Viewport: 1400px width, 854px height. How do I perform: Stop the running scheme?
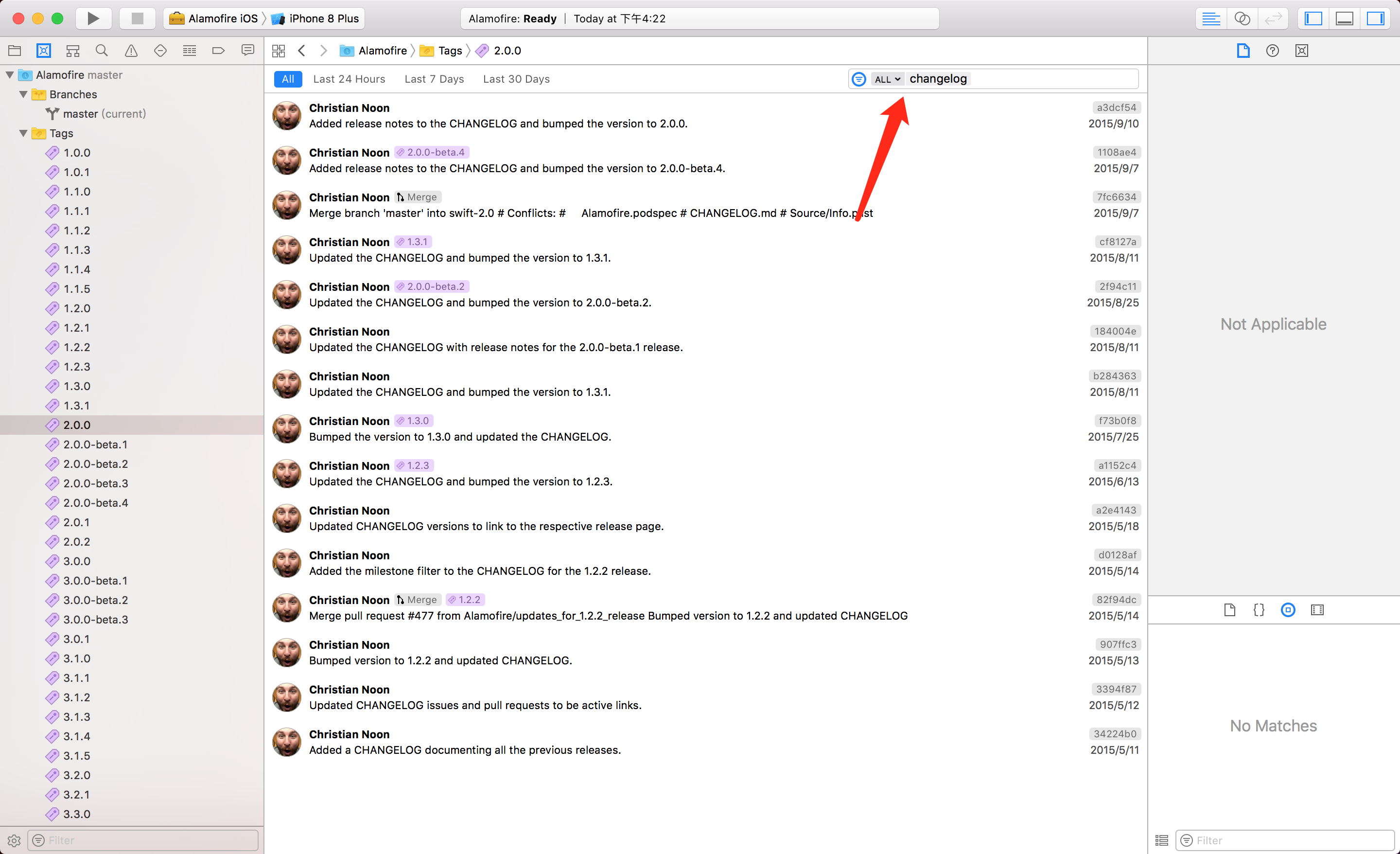click(137, 18)
